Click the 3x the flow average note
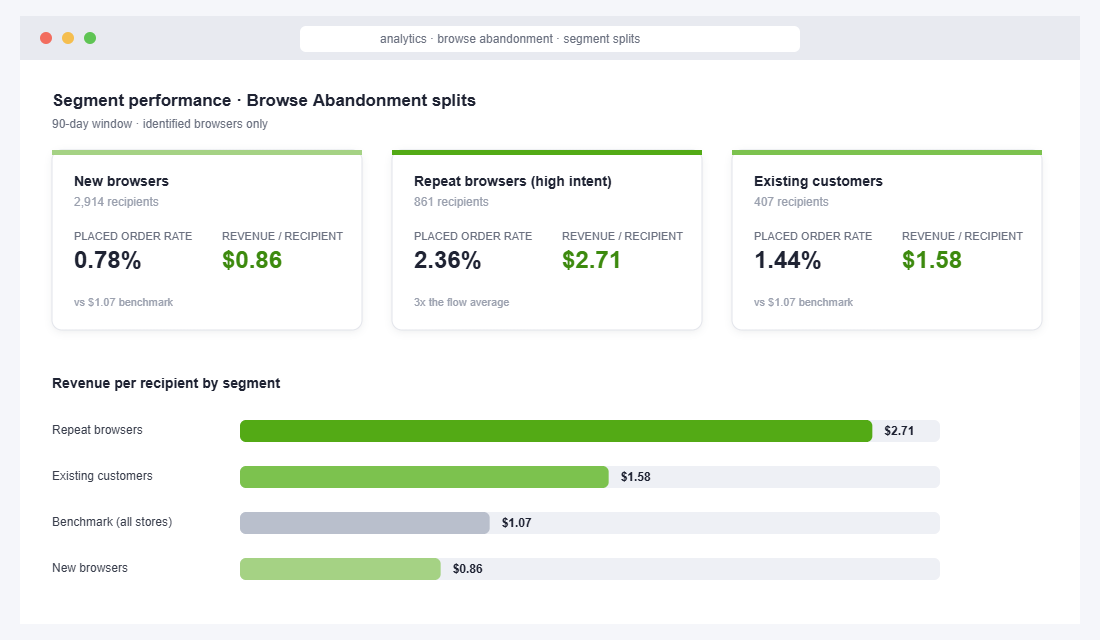 pos(462,302)
